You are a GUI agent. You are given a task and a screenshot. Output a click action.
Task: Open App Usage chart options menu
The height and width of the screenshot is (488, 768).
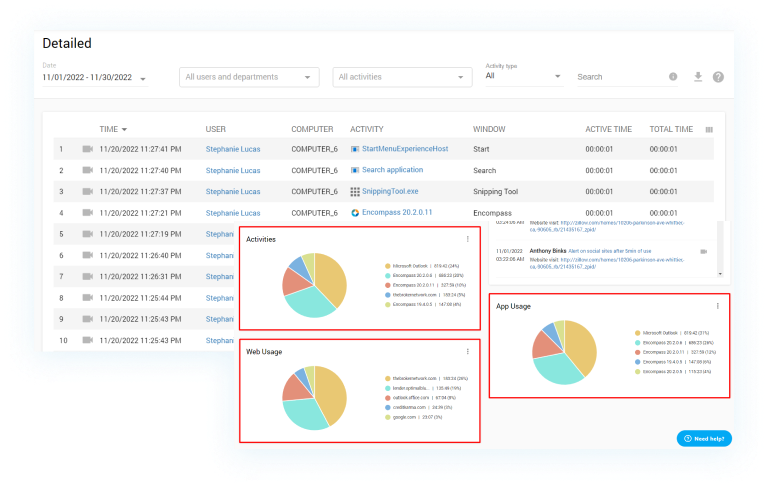point(717,306)
